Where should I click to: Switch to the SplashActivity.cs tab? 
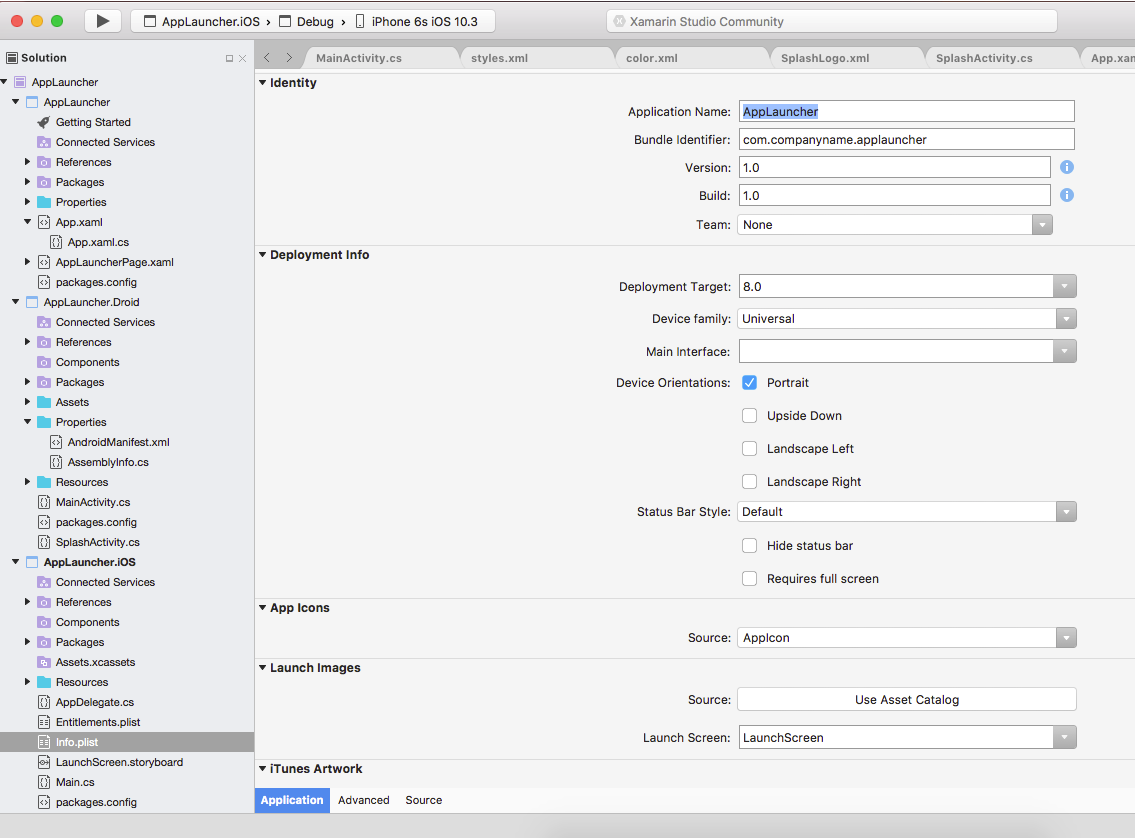[984, 58]
